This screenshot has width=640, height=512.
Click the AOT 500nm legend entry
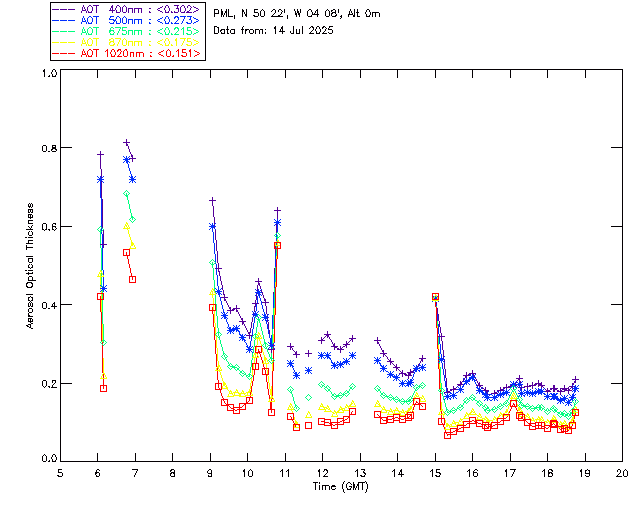coord(127,20)
